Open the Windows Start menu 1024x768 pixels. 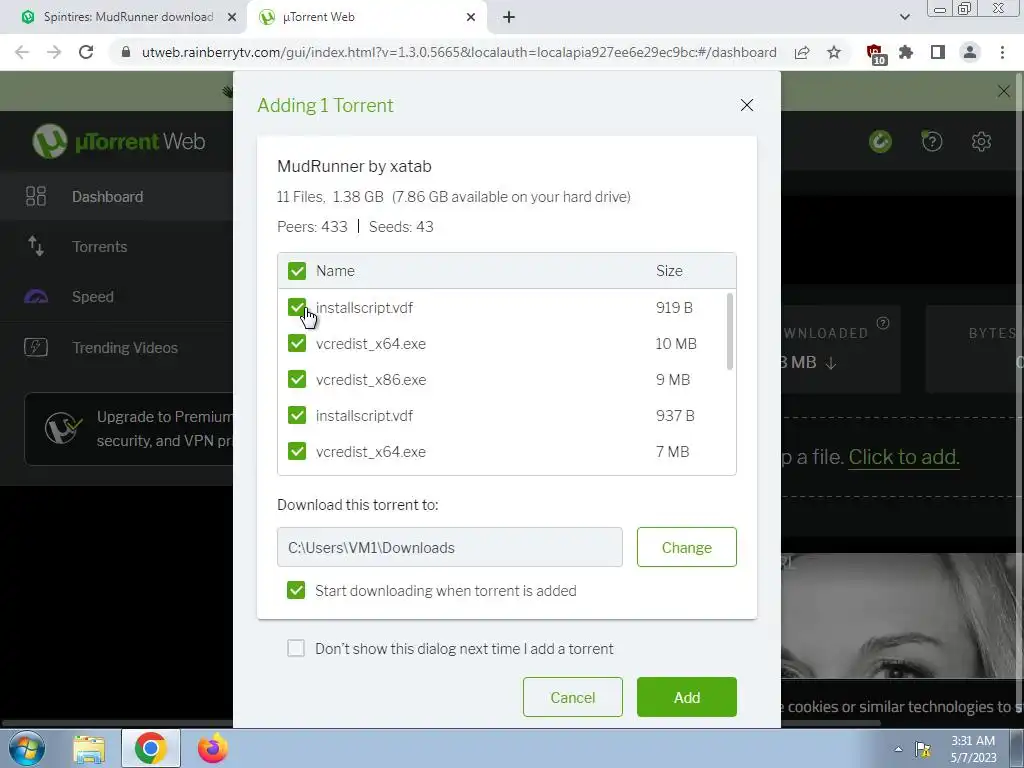point(26,748)
